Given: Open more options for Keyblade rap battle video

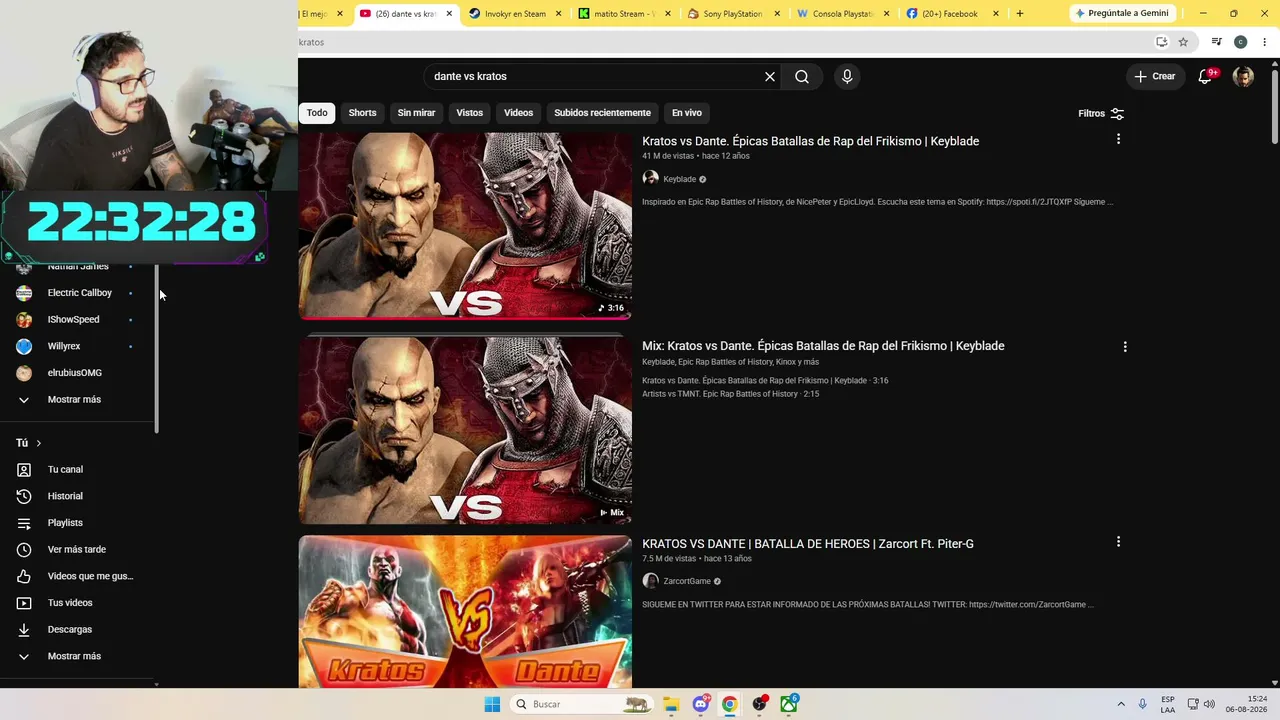Looking at the screenshot, I should tap(1118, 139).
